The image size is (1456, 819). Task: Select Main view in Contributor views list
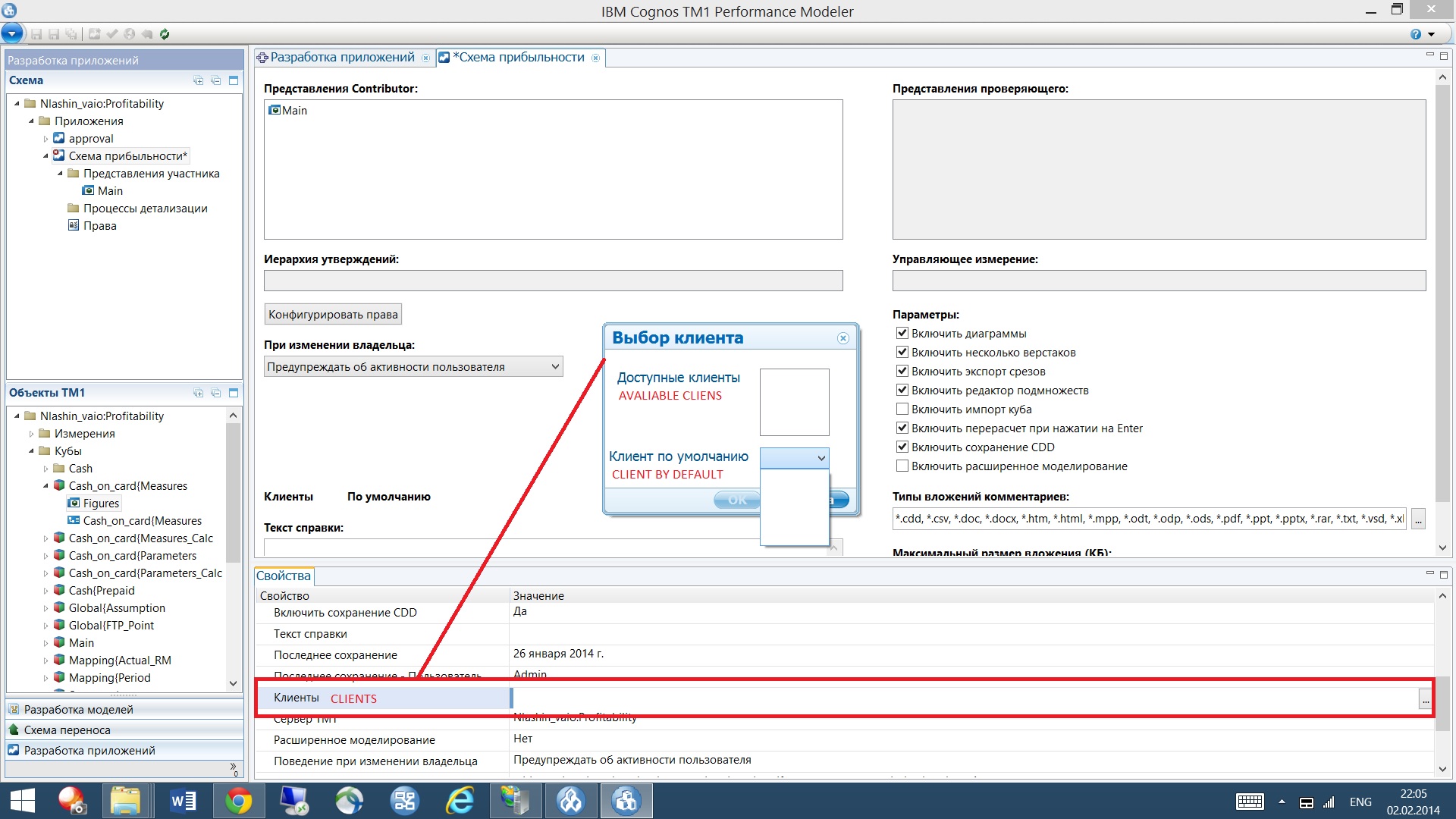[288, 111]
